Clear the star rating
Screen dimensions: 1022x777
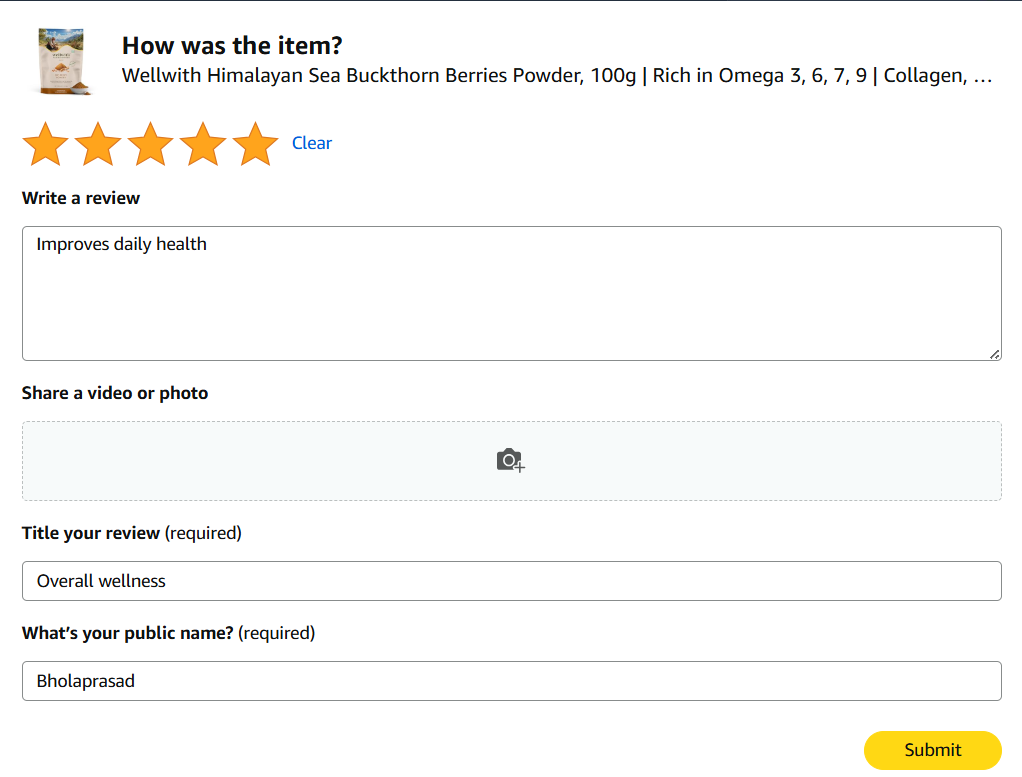point(312,143)
